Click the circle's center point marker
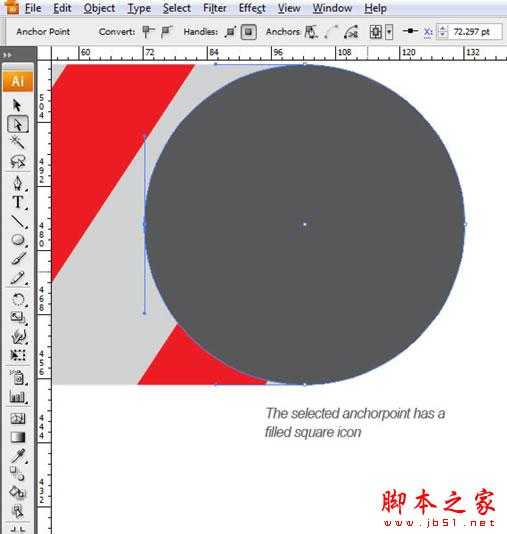Image resolution: width=507 pixels, height=534 pixels. [x=304, y=224]
